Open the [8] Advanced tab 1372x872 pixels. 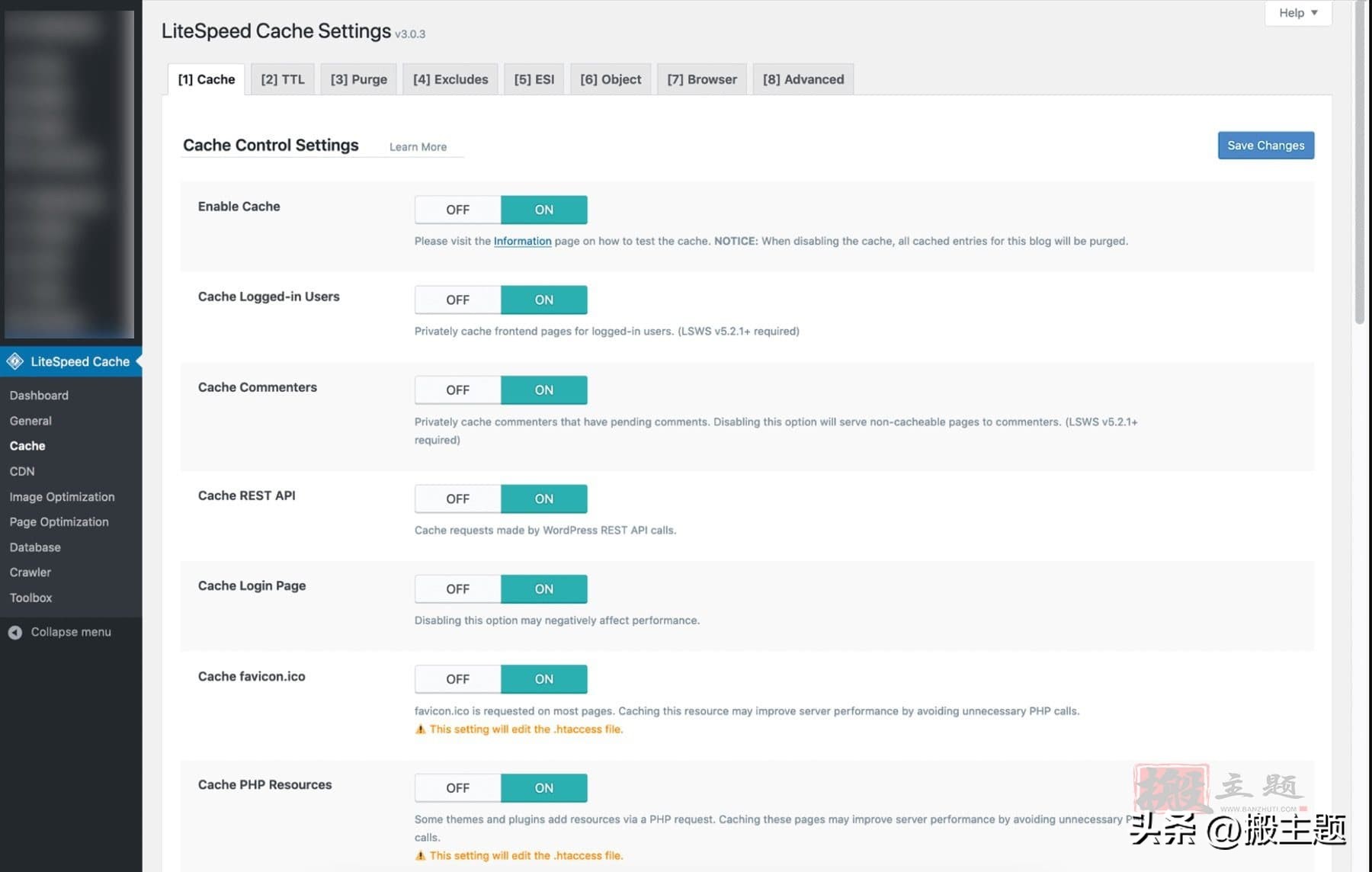click(803, 79)
